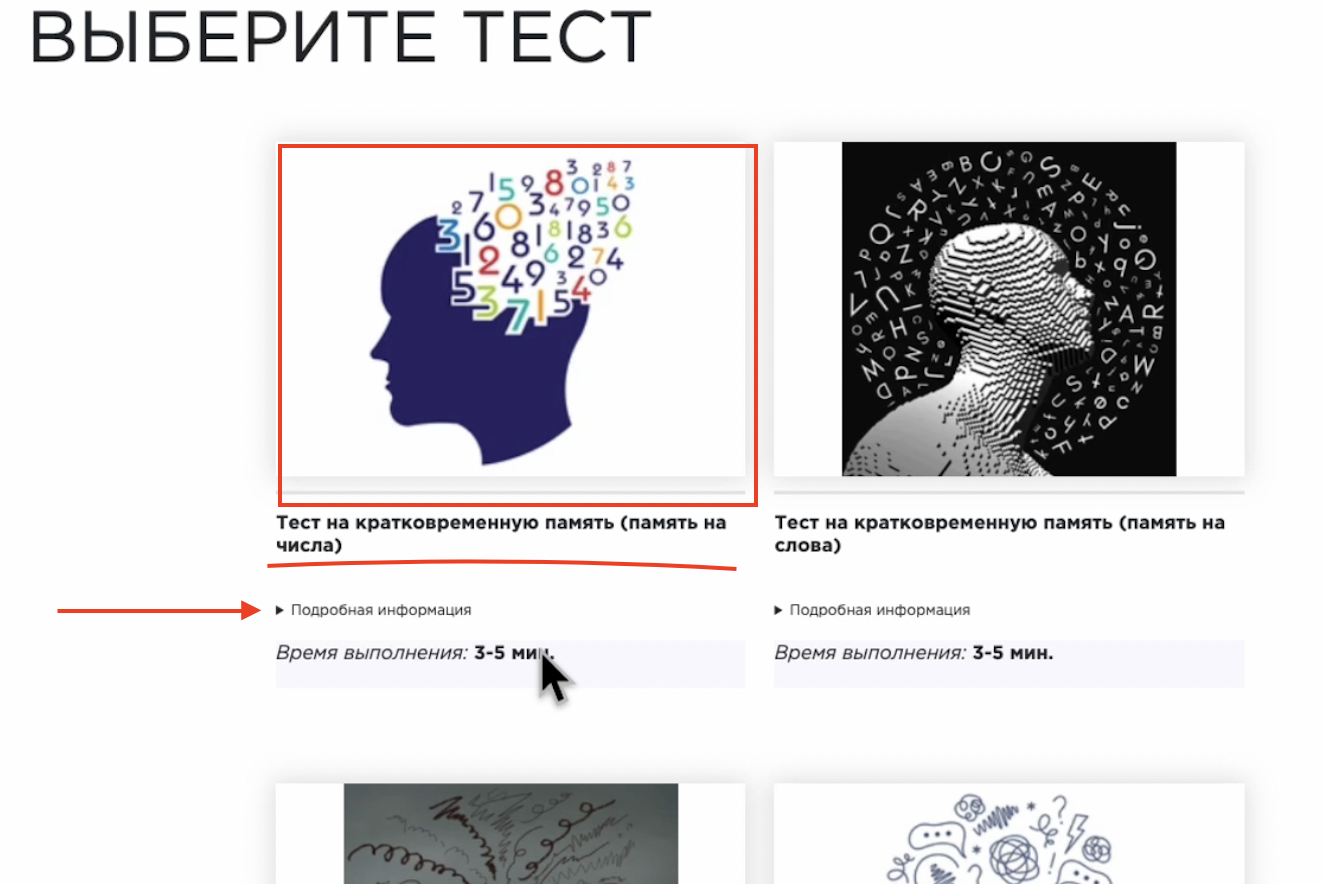Select the red scribble drawing thumbnail
Viewport: 1324px width, 884px height.
point(511,834)
